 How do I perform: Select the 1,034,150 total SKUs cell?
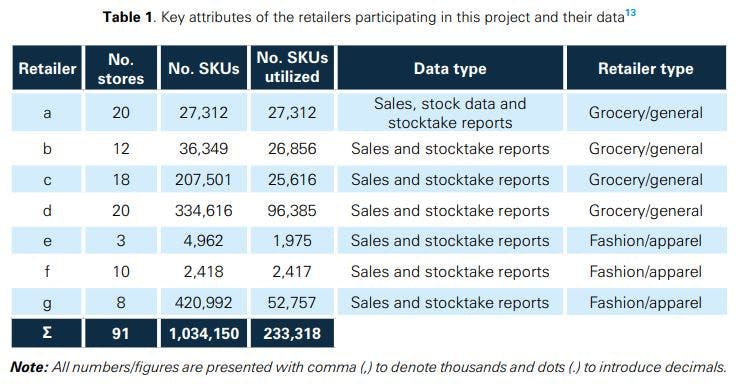203,333
